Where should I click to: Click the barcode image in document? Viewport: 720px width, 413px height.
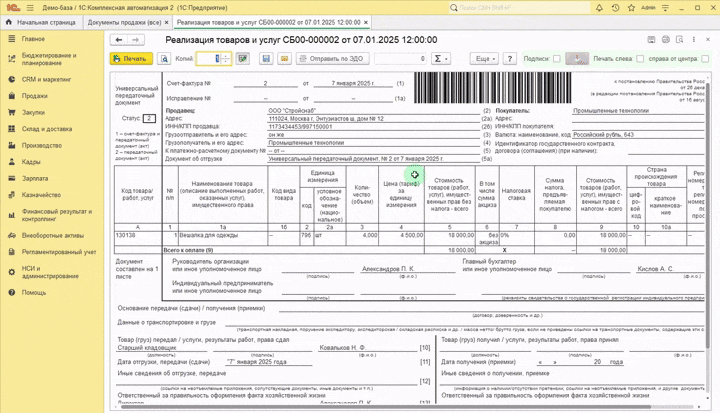pyautogui.click(x=492, y=87)
